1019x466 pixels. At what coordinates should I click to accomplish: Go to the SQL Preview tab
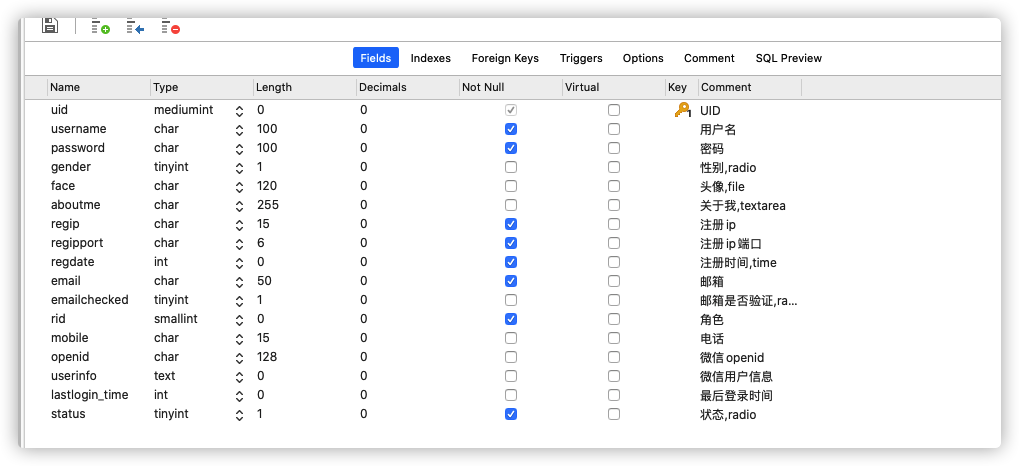click(x=788, y=58)
